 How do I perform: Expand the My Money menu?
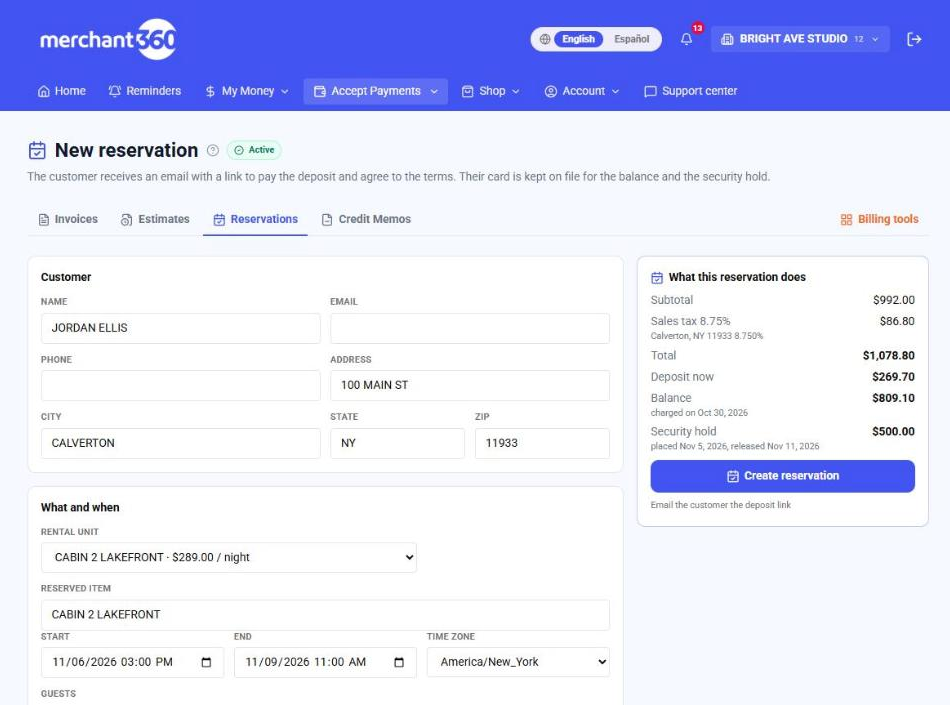247,91
